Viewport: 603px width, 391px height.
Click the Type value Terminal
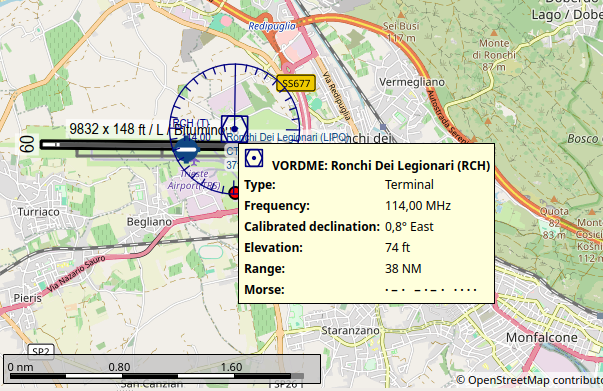(x=409, y=185)
